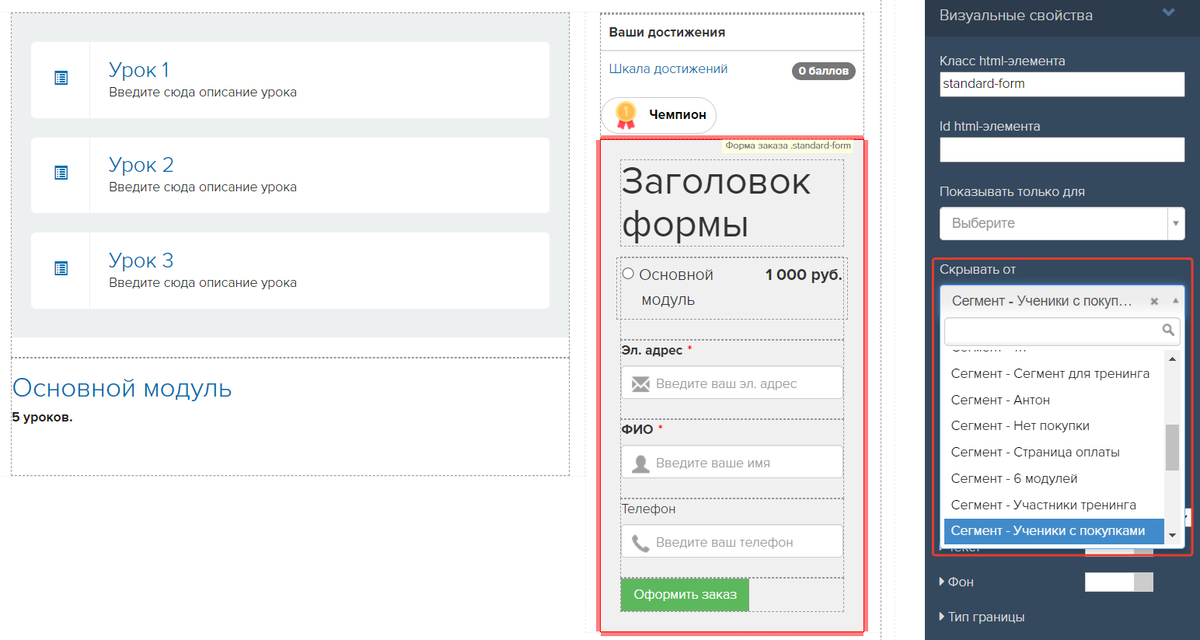Choose Сегмент - Нет покупки option
Image resolution: width=1200 pixels, height=640 pixels.
click(1055, 426)
